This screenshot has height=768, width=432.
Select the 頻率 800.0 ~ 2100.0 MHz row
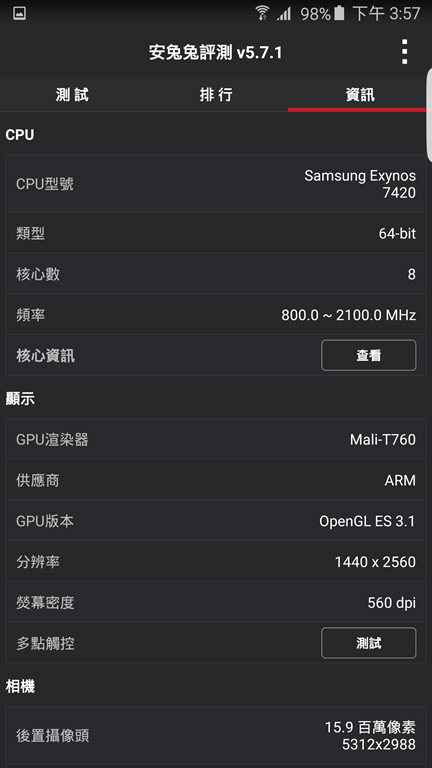[216, 314]
